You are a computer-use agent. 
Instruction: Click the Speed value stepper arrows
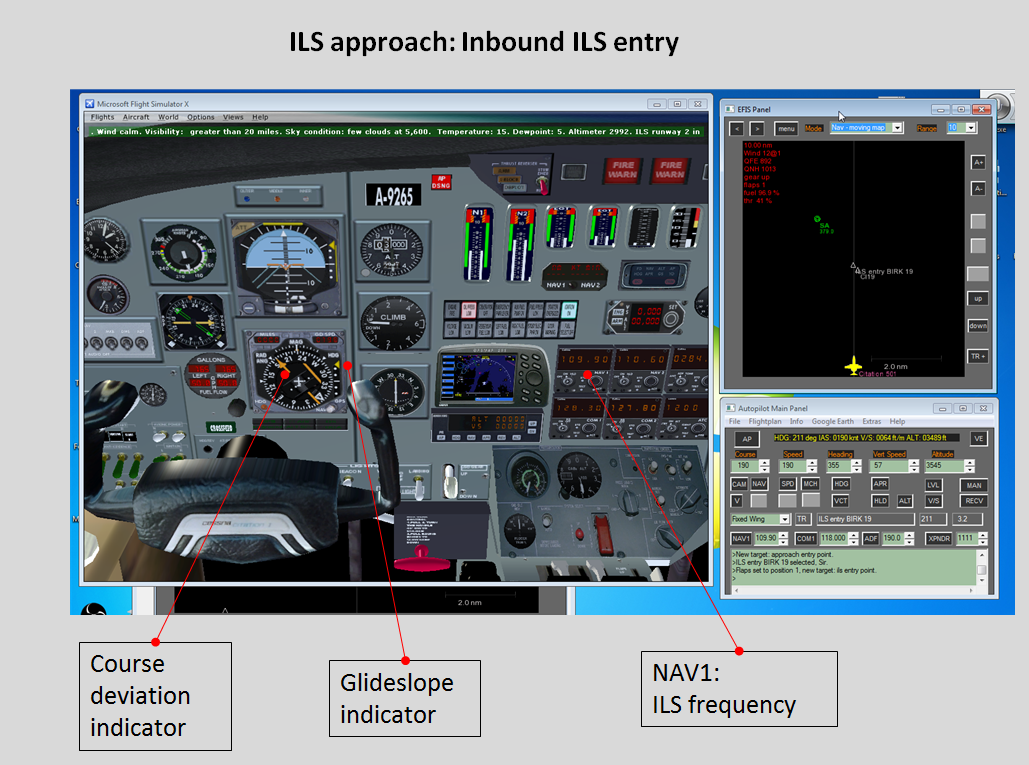(x=812, y=466)
